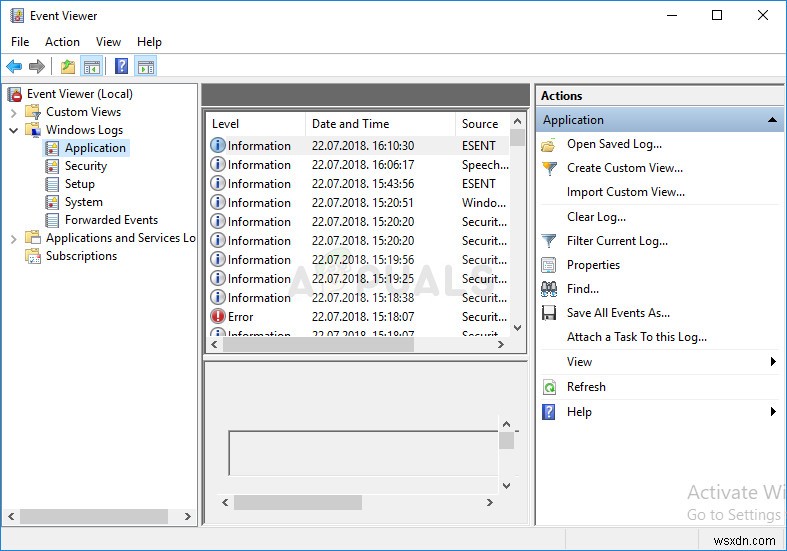Viewport: 787px width, 551px height.
Task: Click the Show/Hide Console Tree icon
Action: click(92, 67)
